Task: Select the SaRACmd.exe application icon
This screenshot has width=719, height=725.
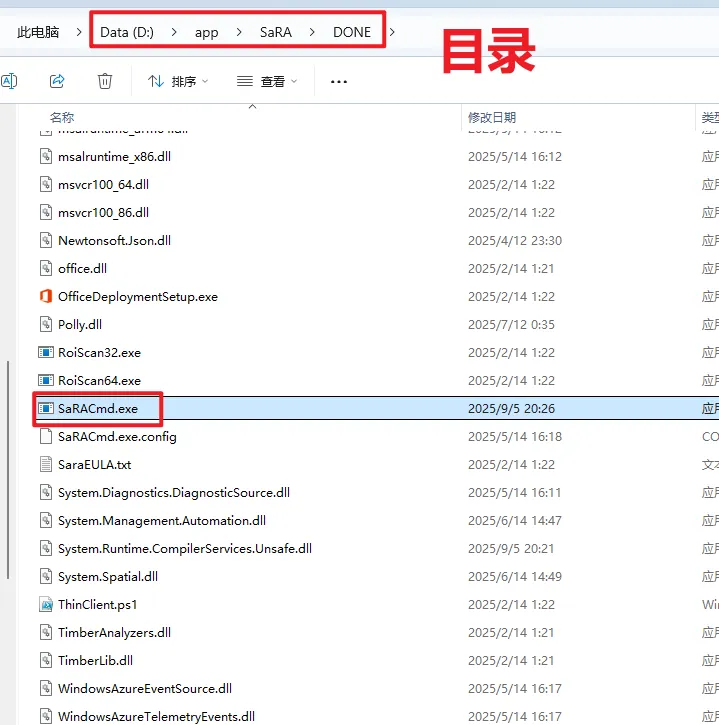Action: point(46,408)
